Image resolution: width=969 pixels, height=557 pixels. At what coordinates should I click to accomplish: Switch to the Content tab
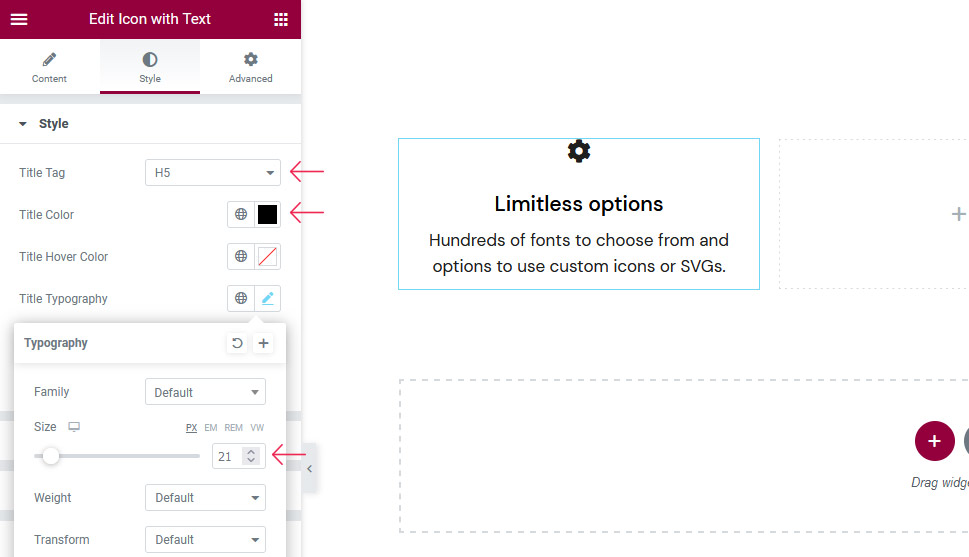49,67
